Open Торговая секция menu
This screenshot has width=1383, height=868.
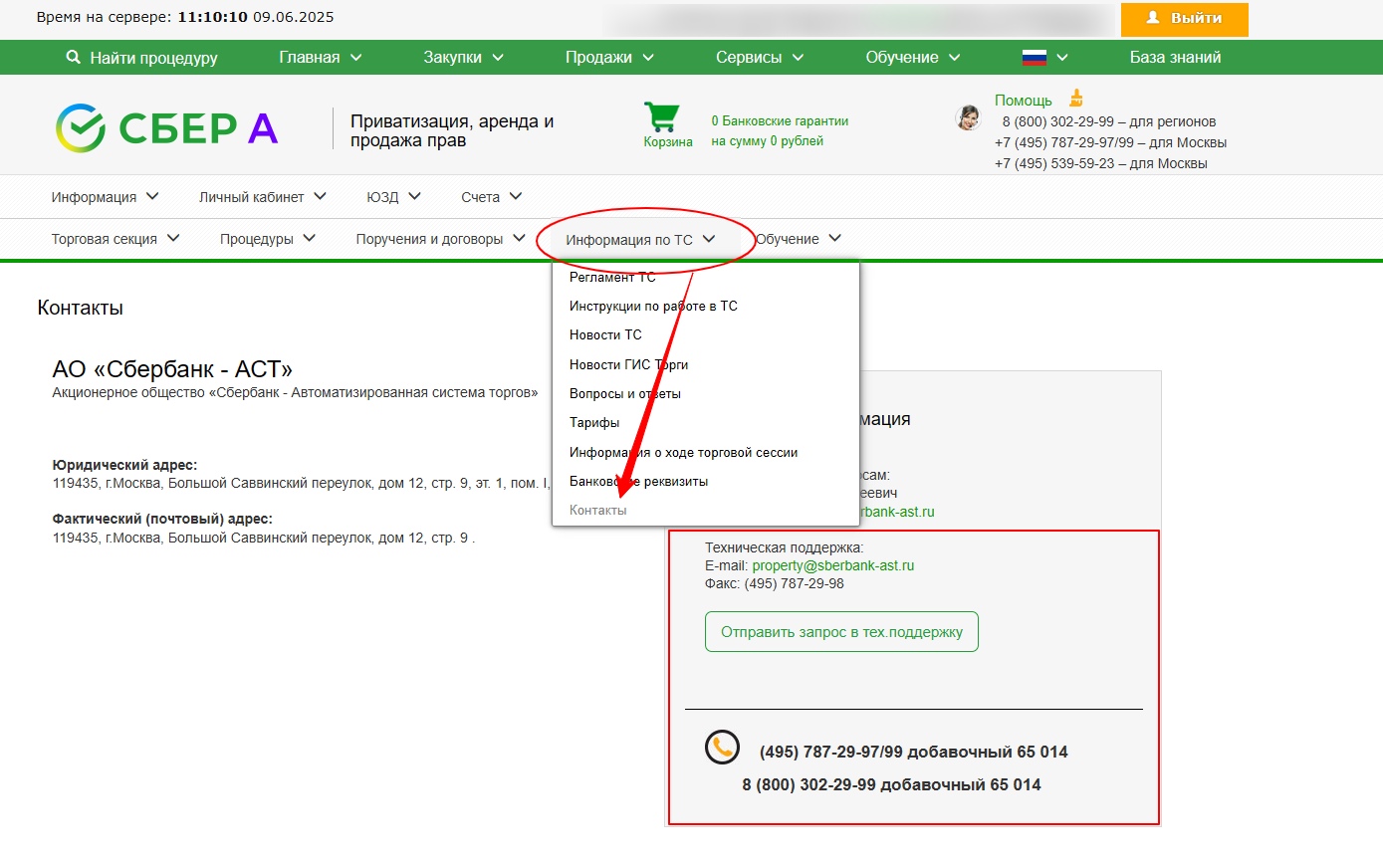115,239
